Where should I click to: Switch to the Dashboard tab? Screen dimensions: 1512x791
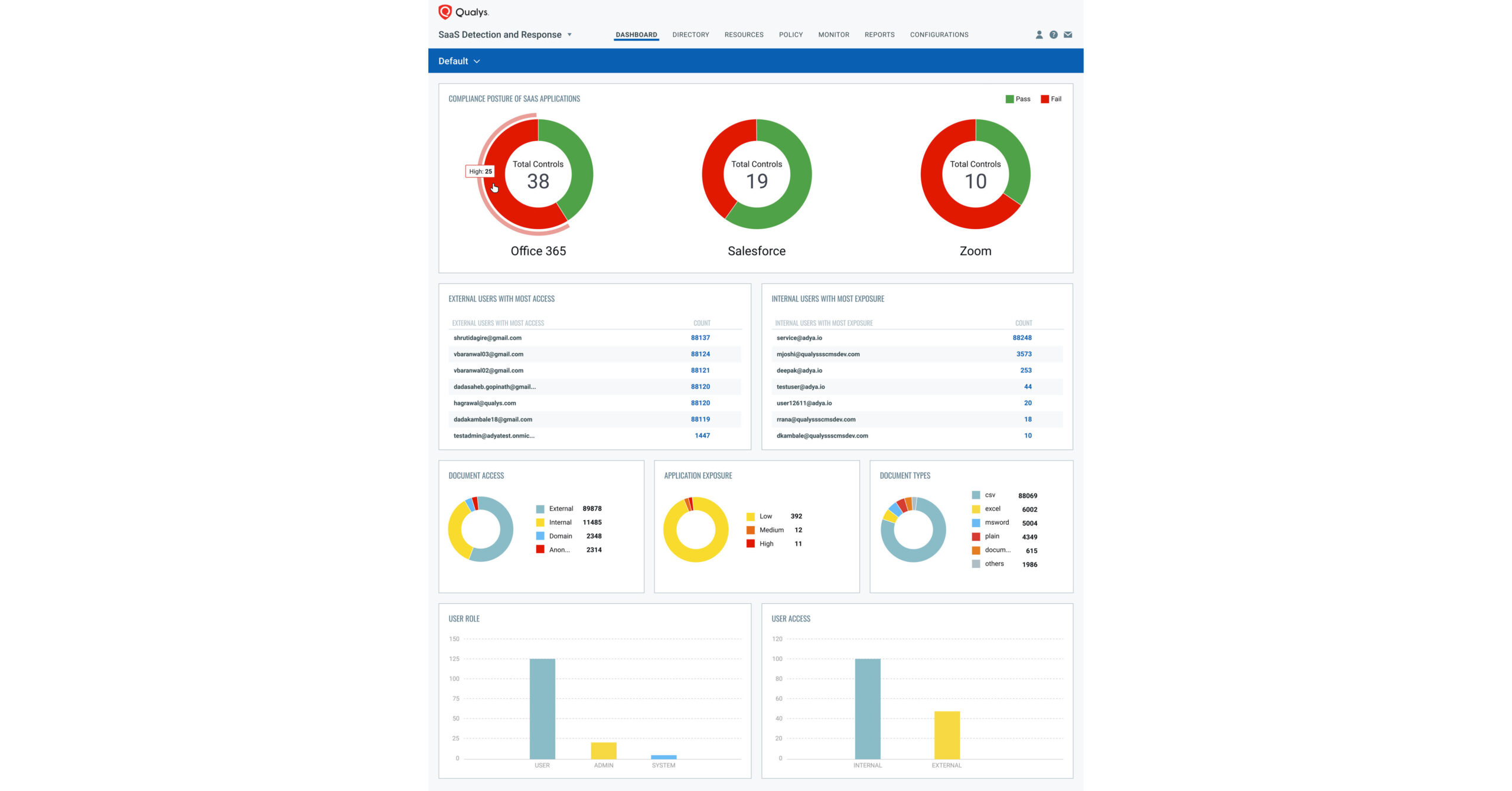coord(636,35)
